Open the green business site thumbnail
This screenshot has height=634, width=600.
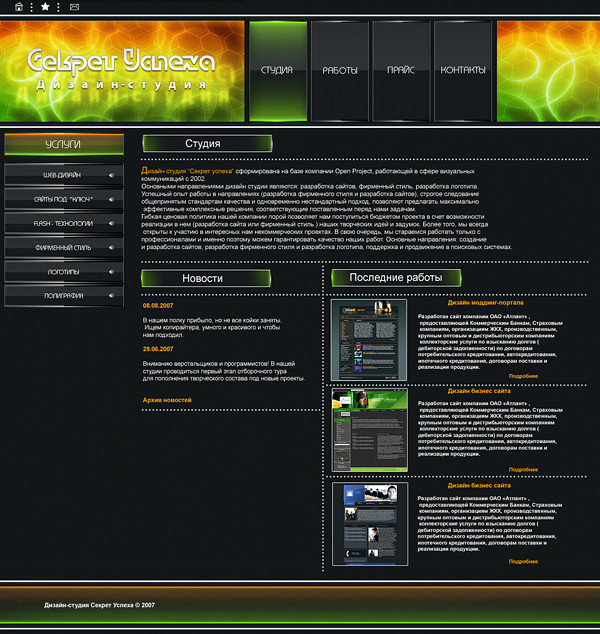(370, 430)
